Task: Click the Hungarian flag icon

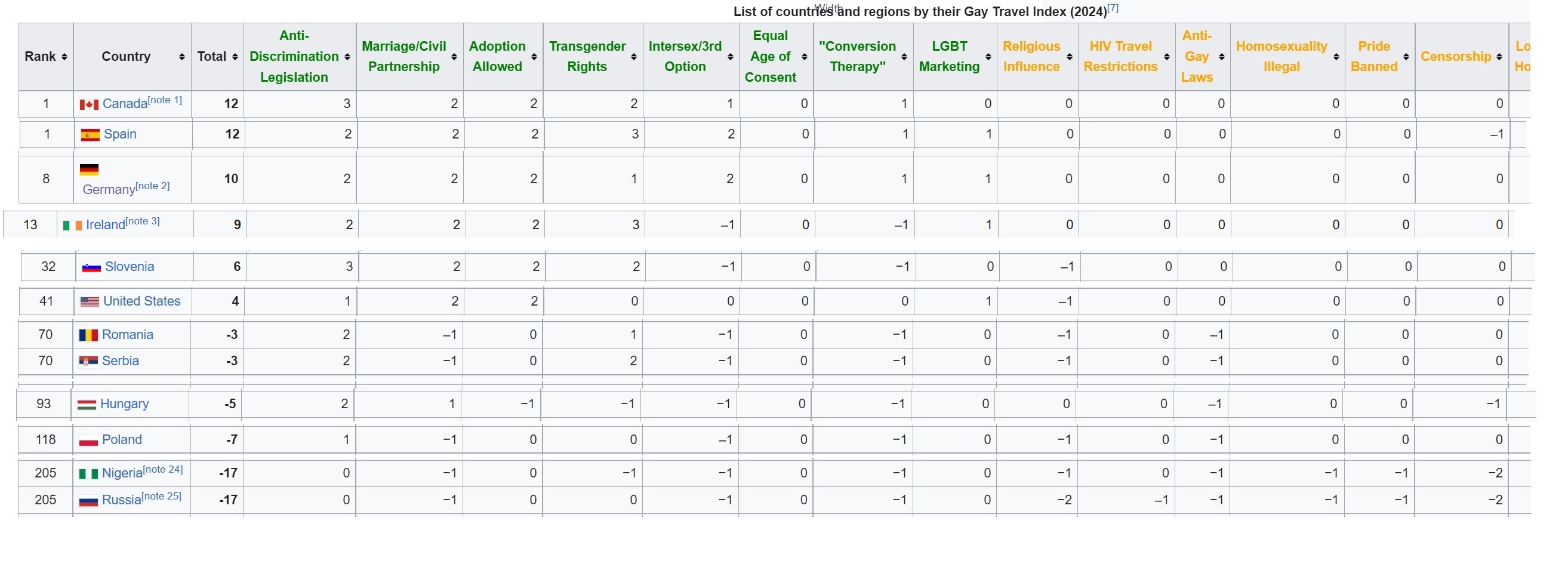Action: click(87, 405)
